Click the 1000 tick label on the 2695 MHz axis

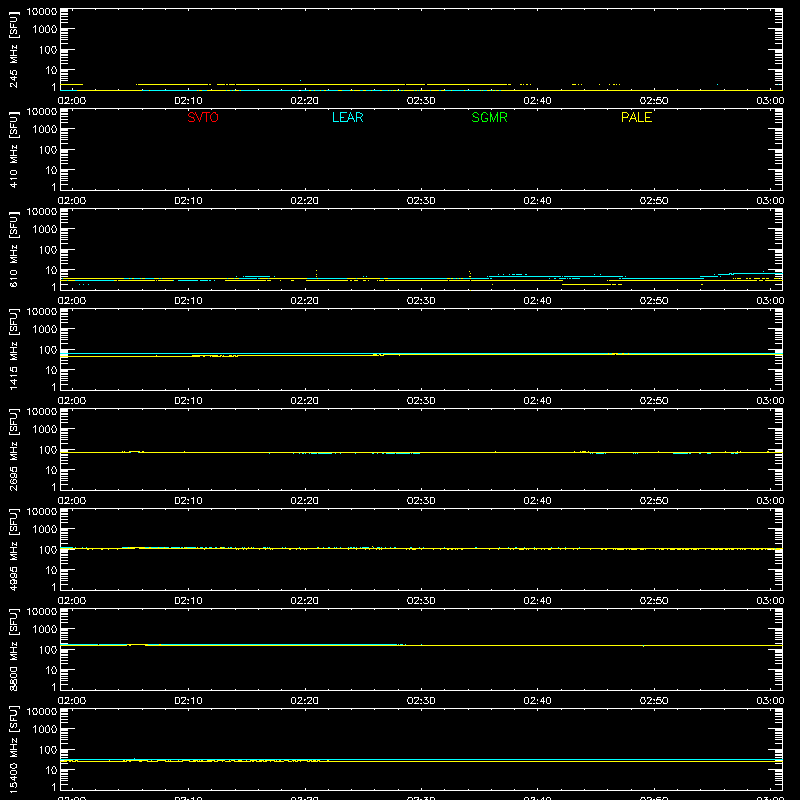point(45,430)
